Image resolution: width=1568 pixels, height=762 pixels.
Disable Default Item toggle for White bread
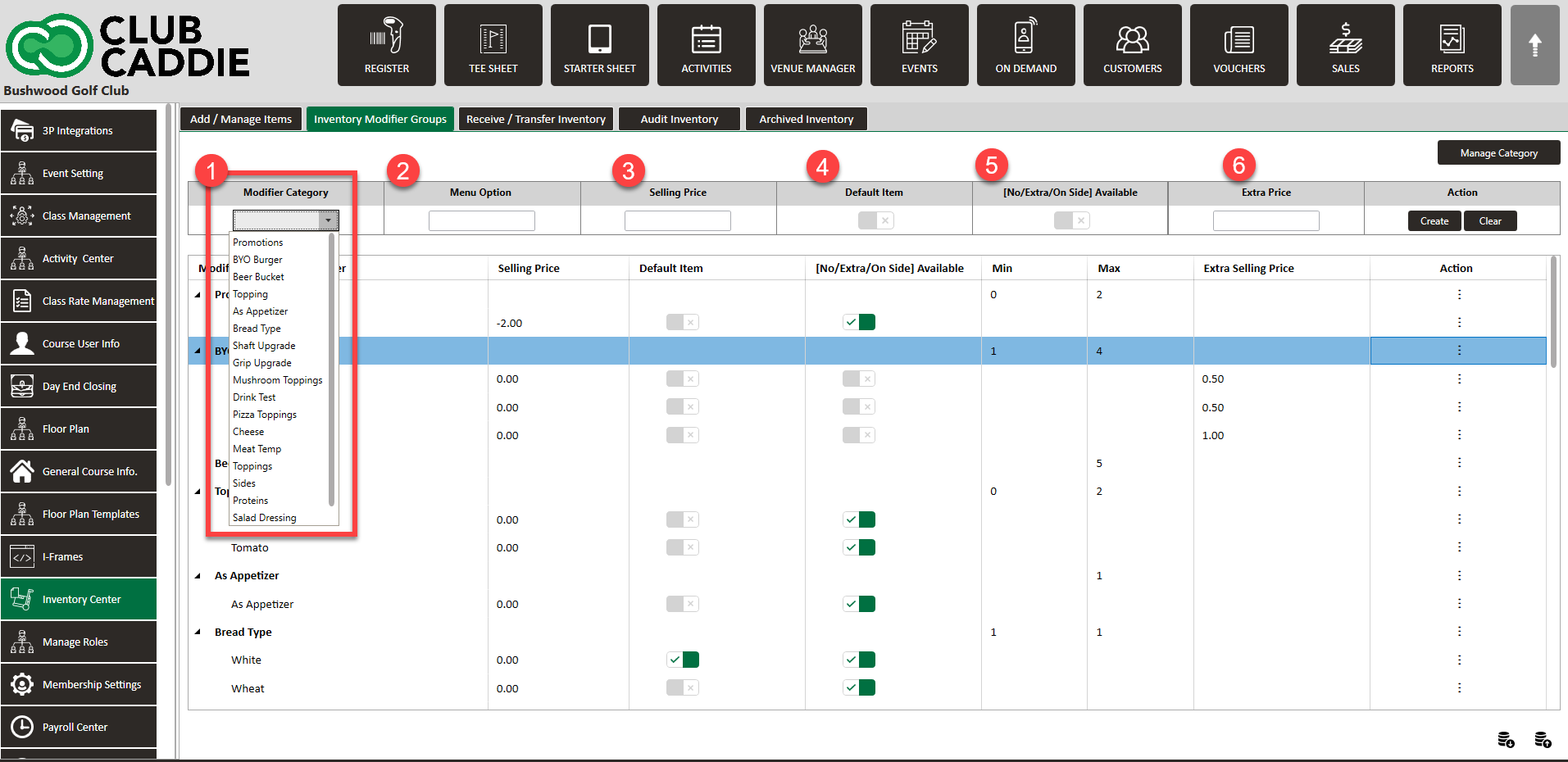683,660
